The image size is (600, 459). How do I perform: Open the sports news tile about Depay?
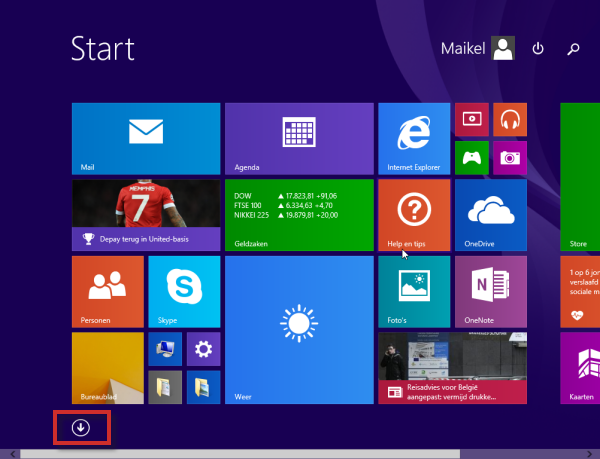pos(146,215)
